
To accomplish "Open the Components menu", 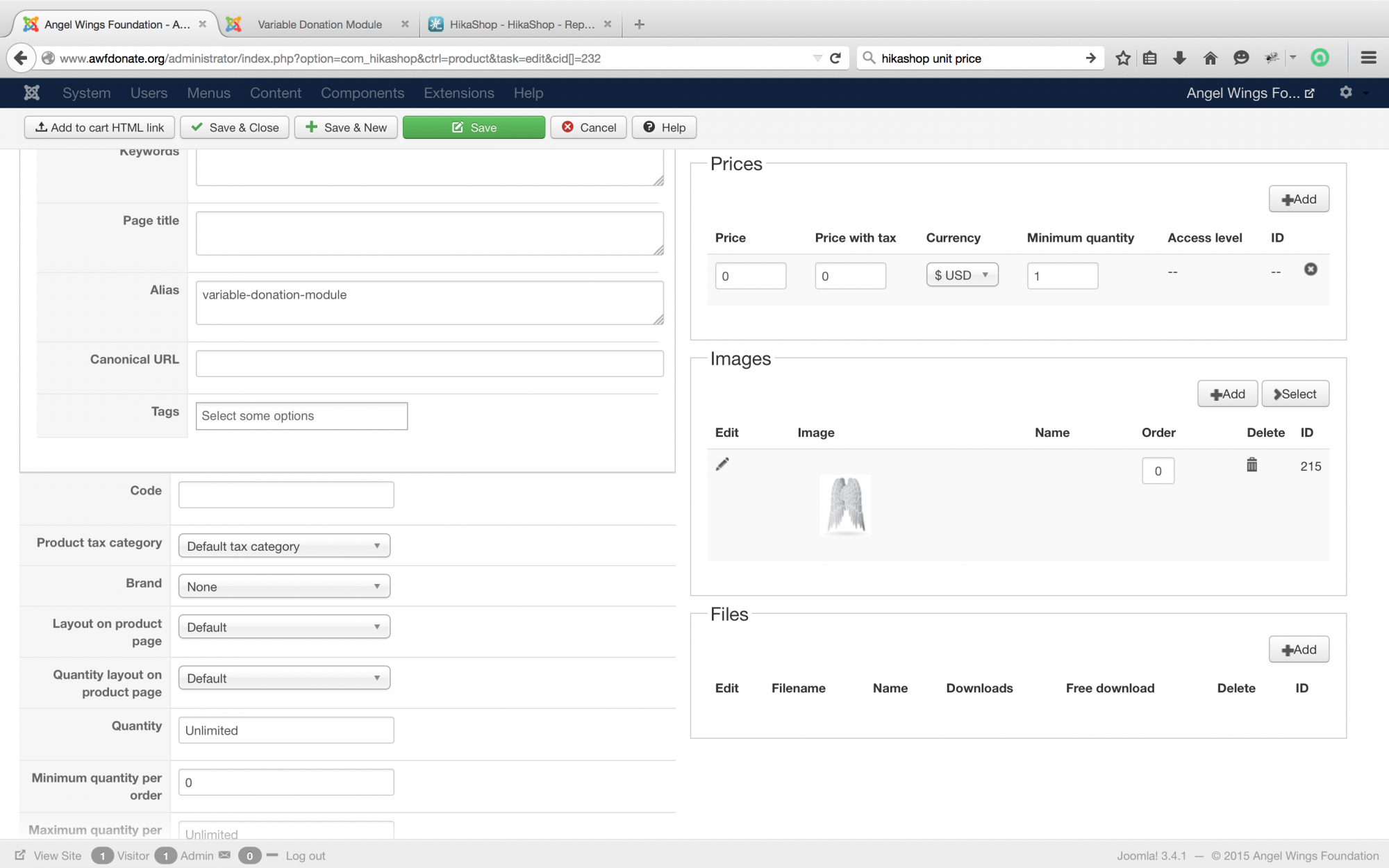I will [x=362, y=93].
